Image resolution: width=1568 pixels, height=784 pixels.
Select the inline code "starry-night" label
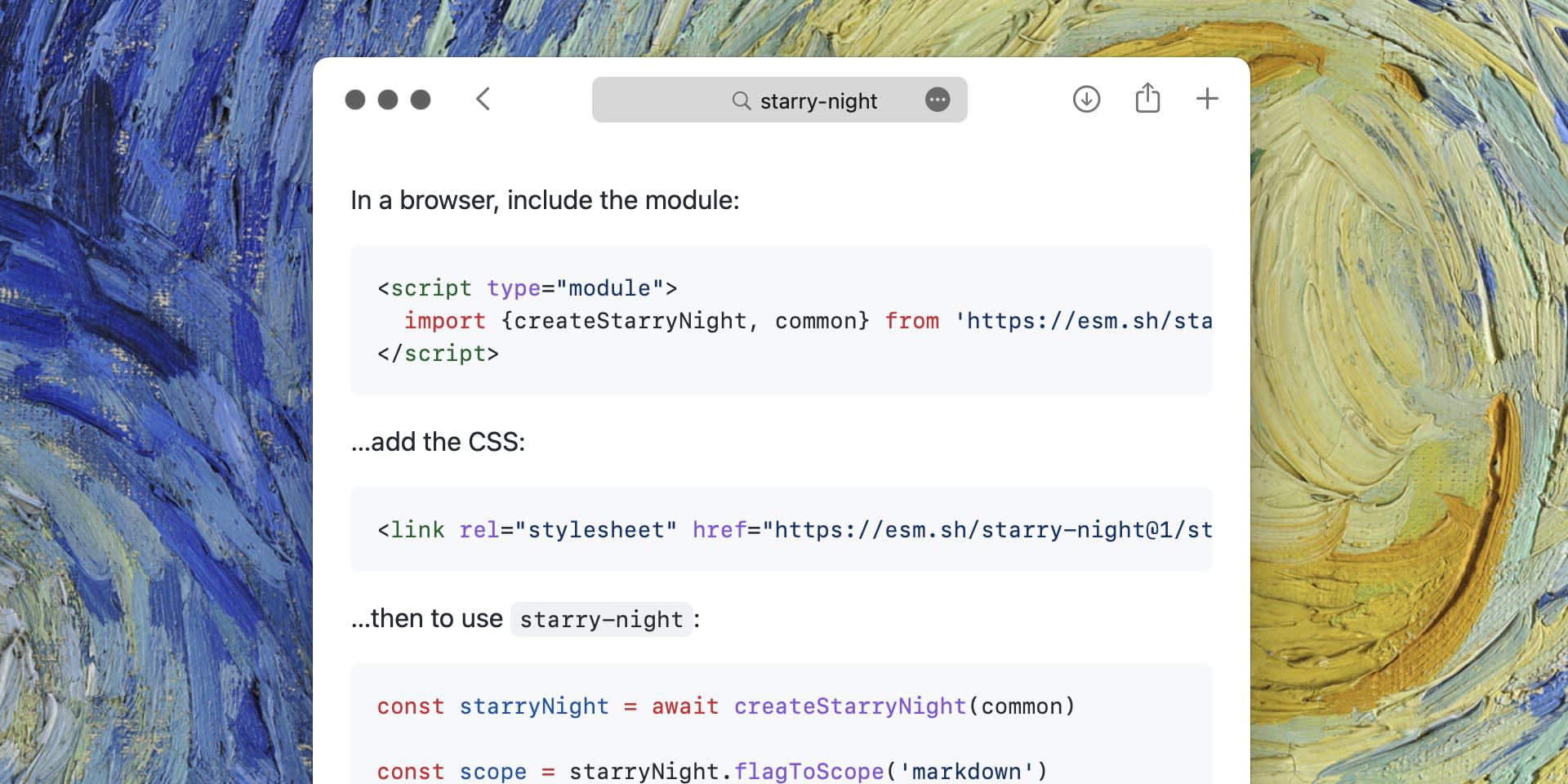point(601,620)
